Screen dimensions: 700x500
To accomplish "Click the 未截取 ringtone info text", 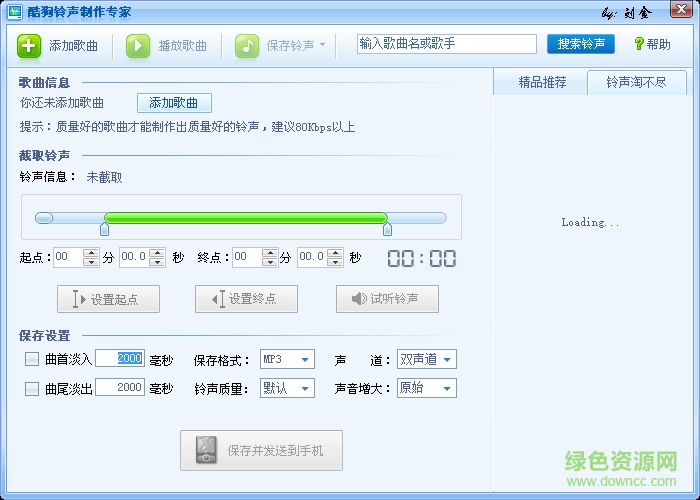I will point(104,177).
